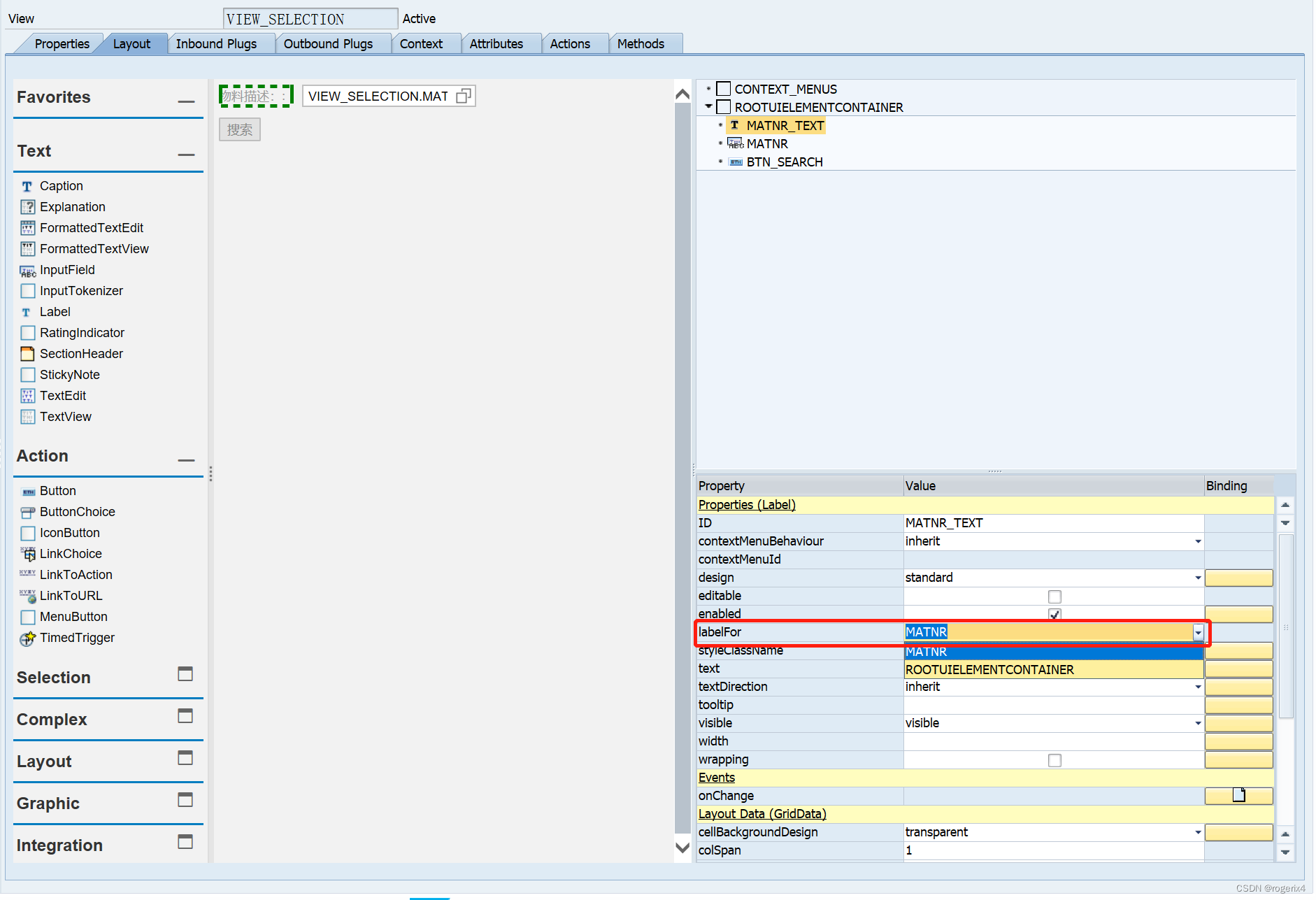Toggle the editable checkbox
Viewport: 1316px width, 900px height.
click(x=1054, y=597)
